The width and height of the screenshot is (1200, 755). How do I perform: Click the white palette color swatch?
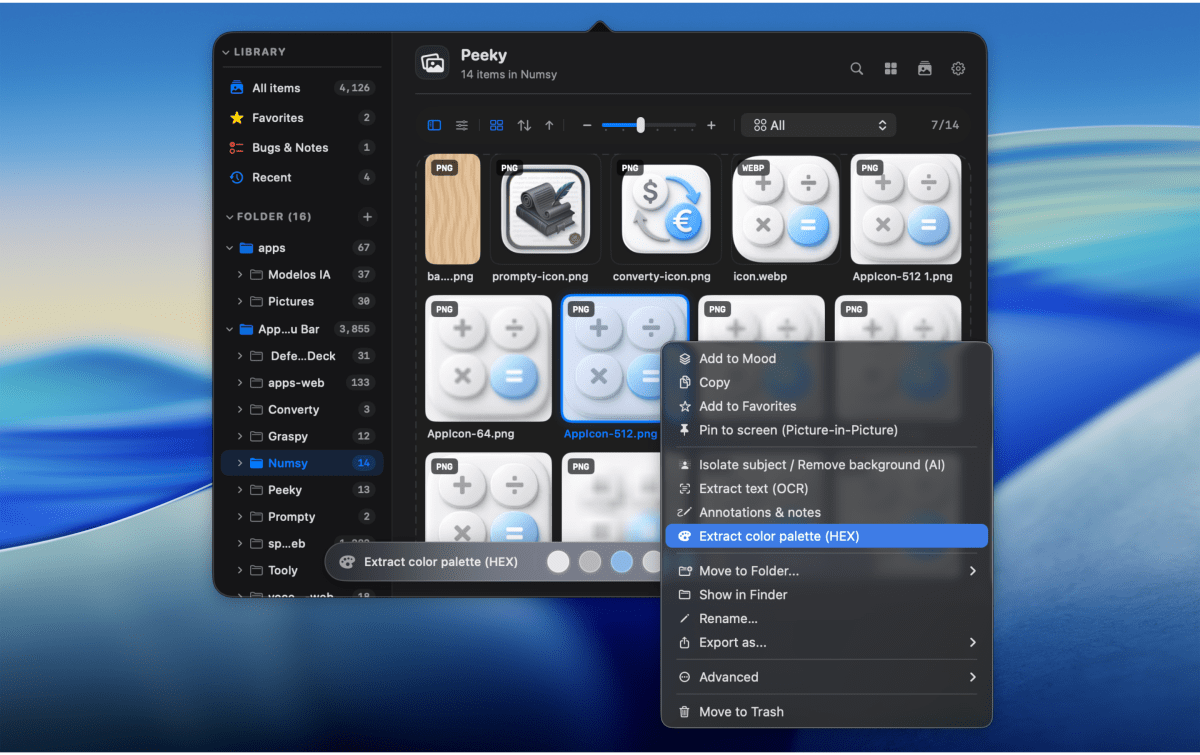(558, 562)
